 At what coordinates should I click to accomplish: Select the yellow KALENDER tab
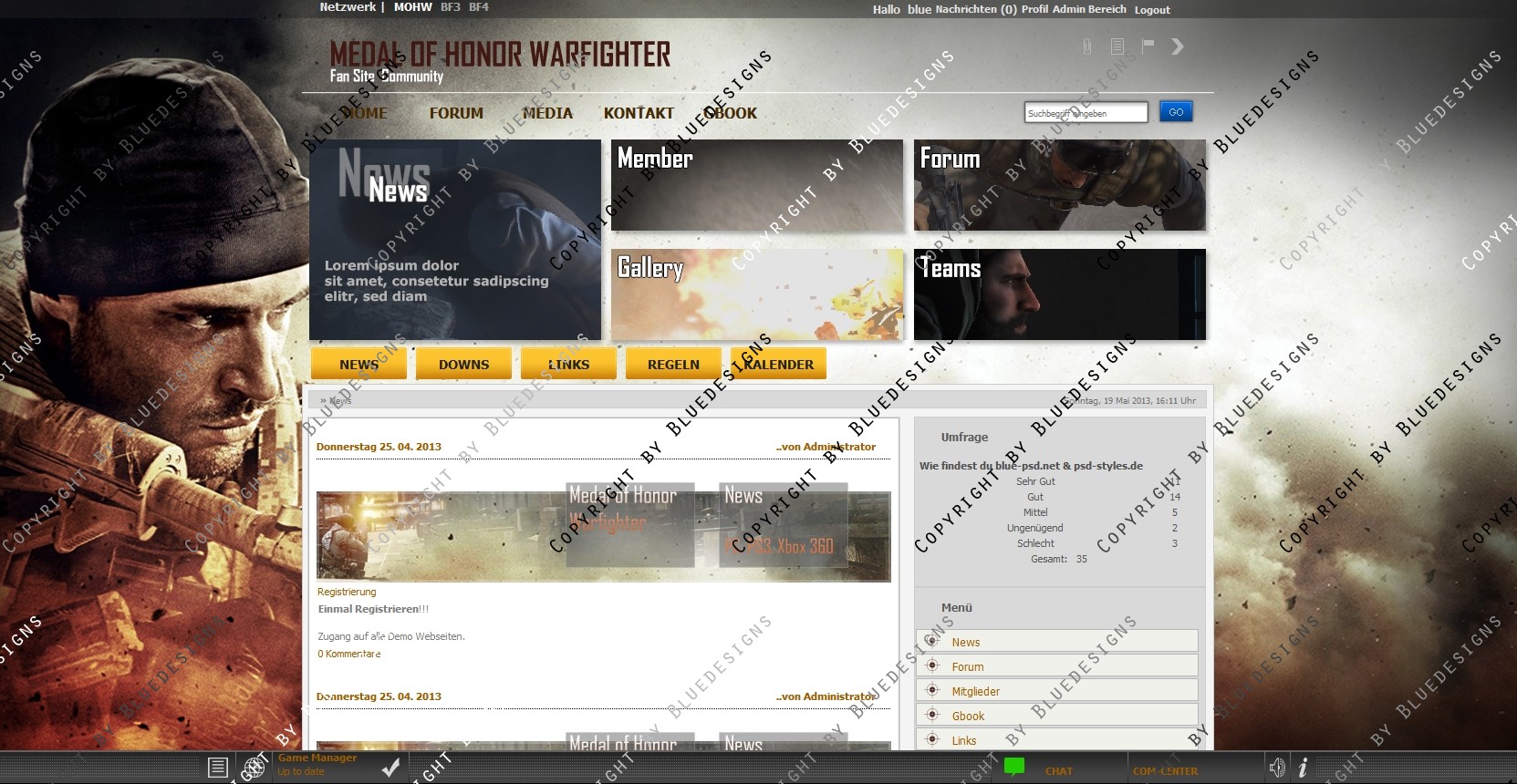click(778, 364)
